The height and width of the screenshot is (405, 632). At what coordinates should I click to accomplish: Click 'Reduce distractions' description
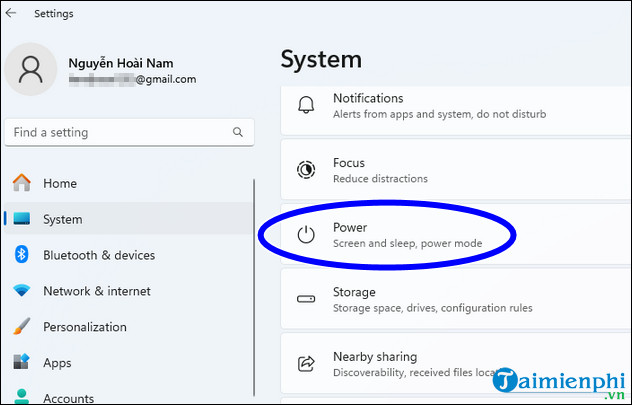[x=380, y=179]
